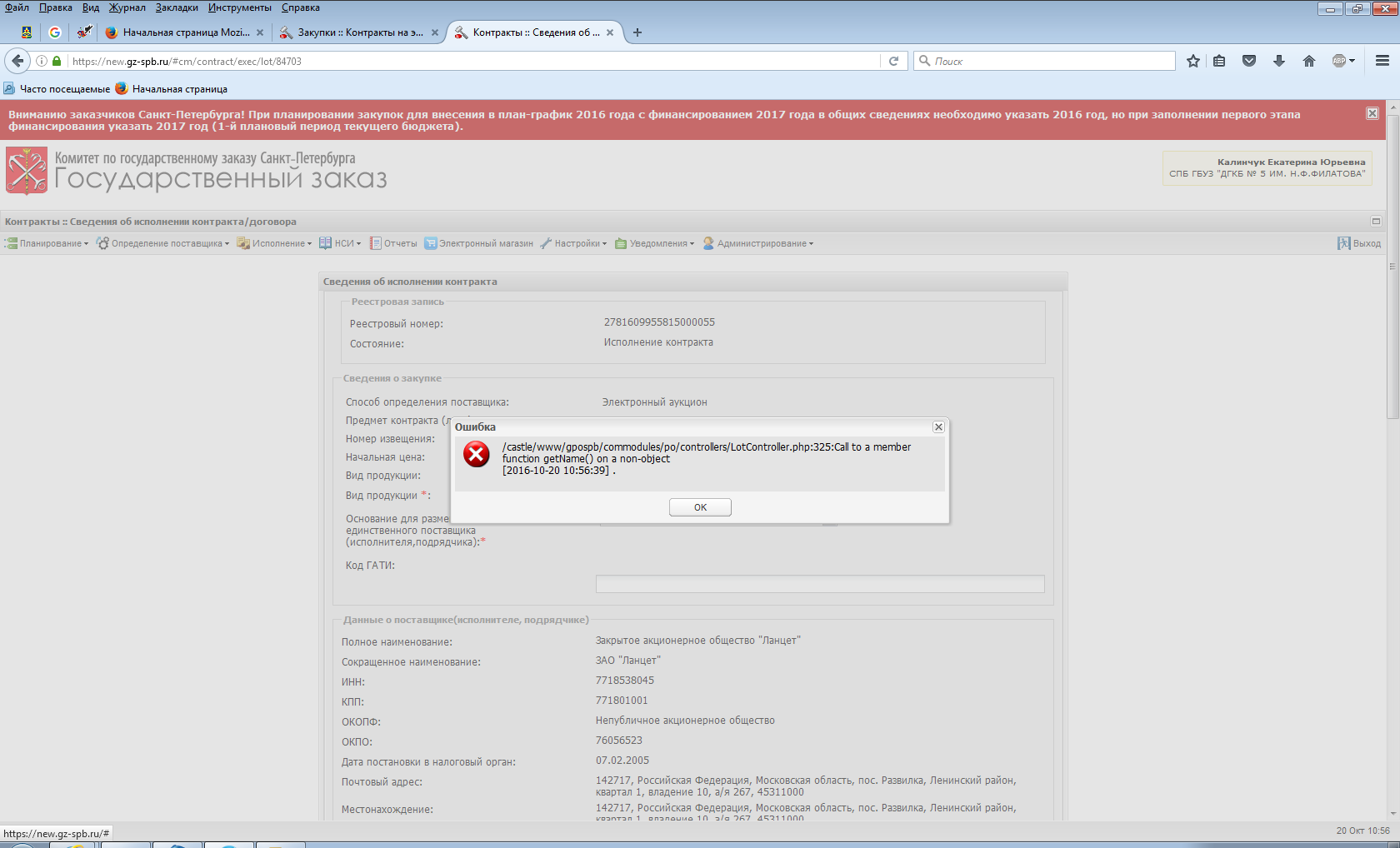Open the Файл menu
Screen dimensions: 1400x848
(17, 7)
